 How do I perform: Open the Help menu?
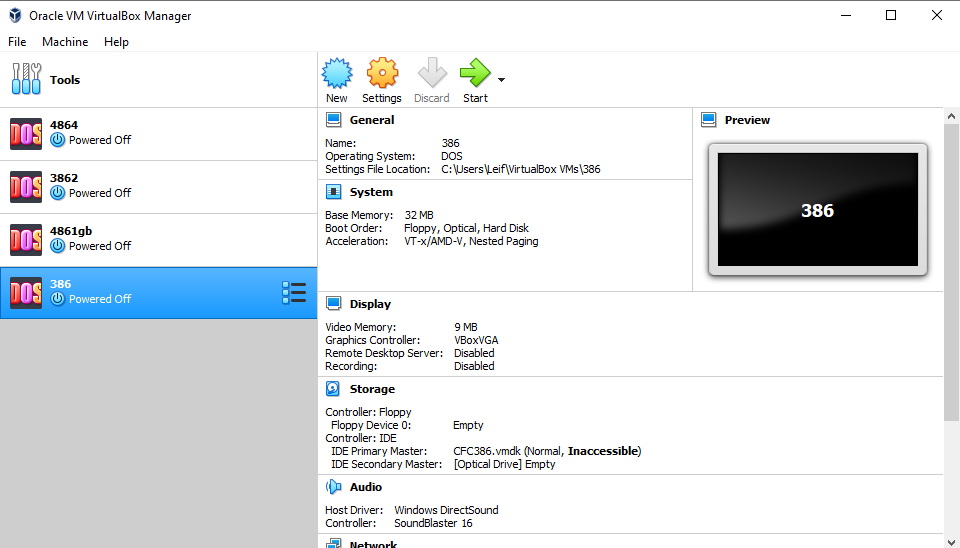click(x=116, y=42)
